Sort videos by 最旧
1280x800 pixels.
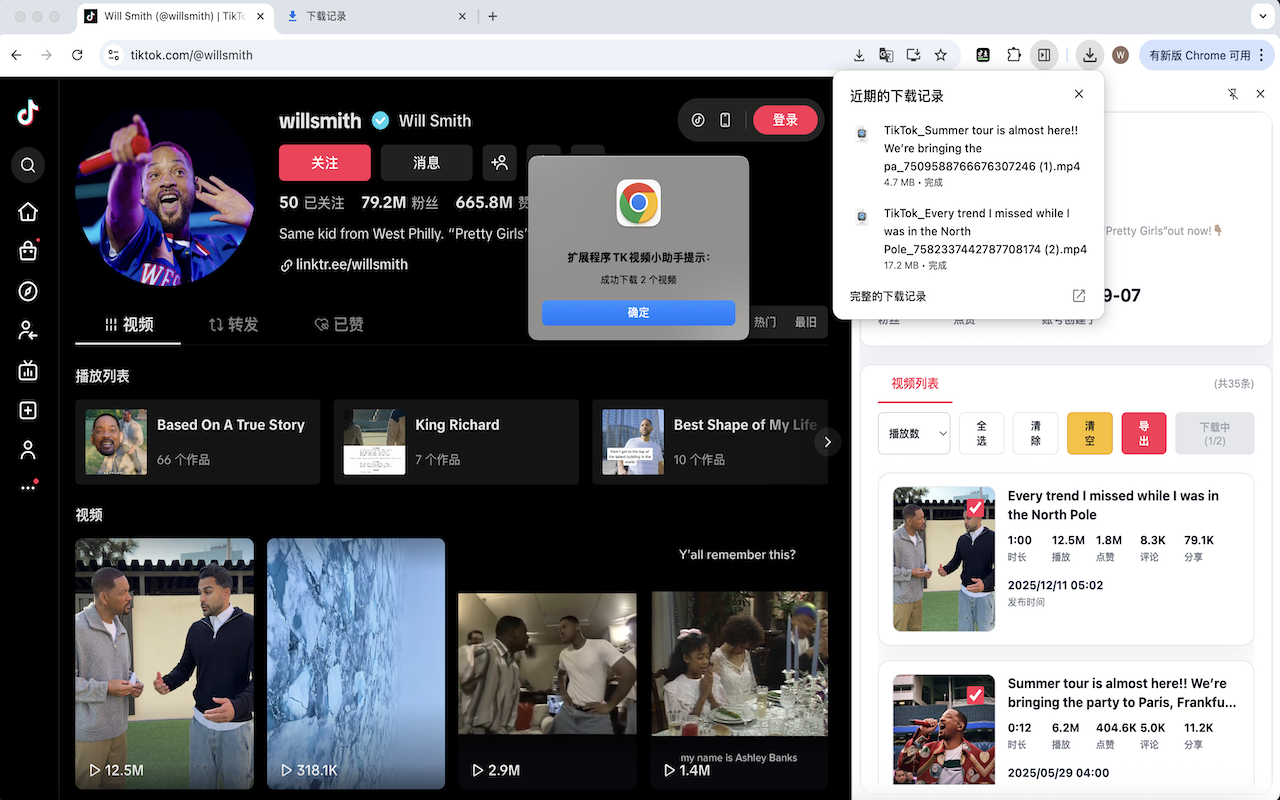pos(806,322)
